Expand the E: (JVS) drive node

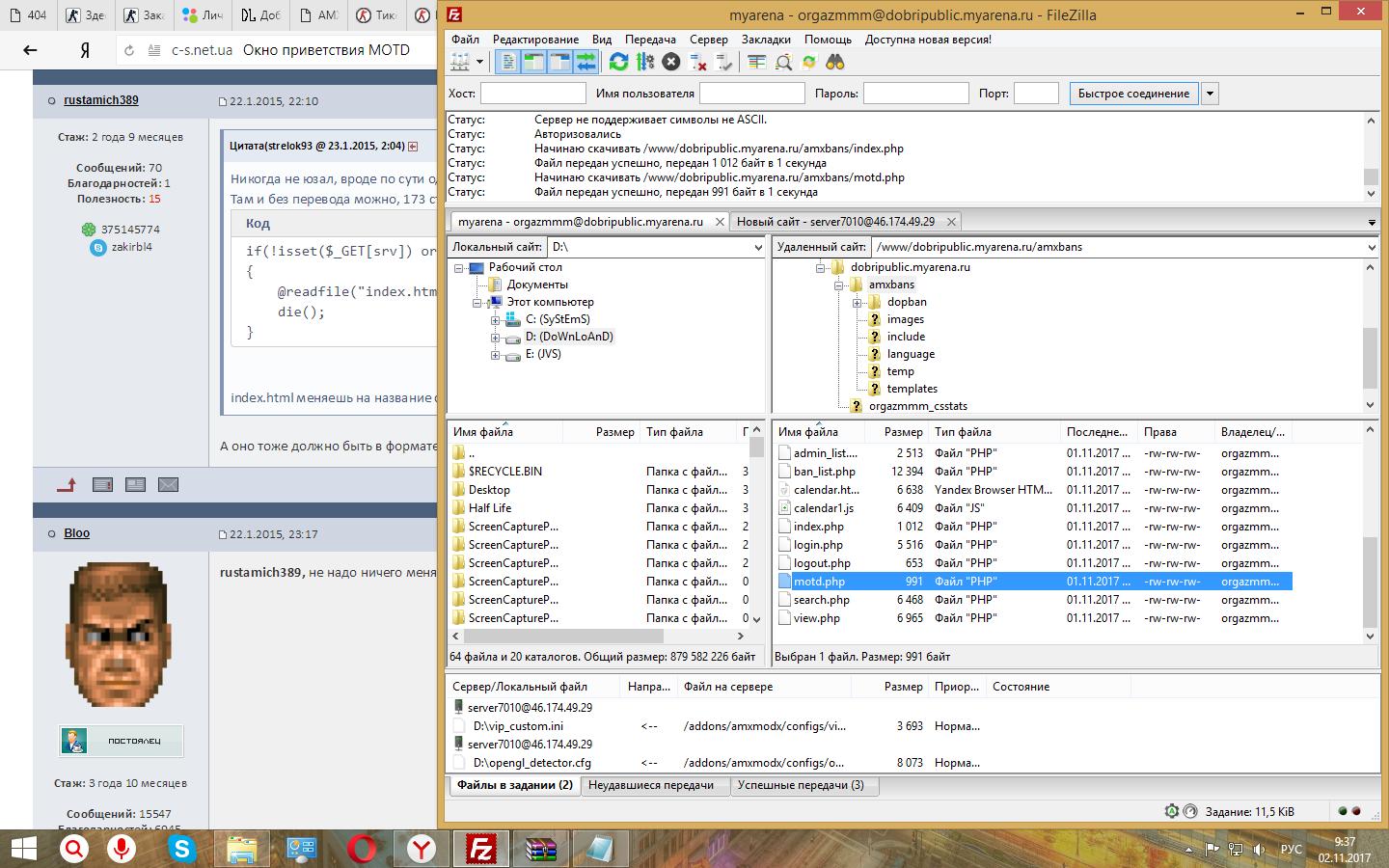coord(495,355)
